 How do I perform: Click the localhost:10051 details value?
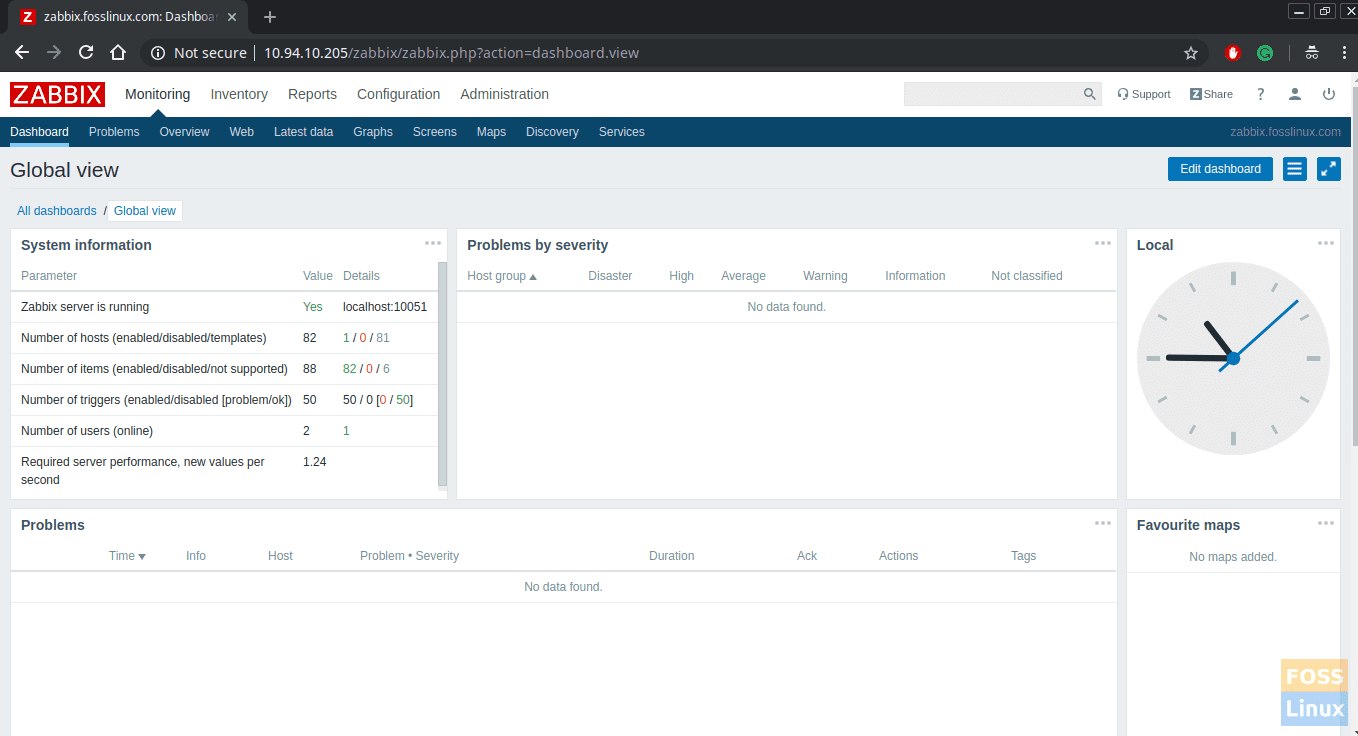click(x=385, y=307)
